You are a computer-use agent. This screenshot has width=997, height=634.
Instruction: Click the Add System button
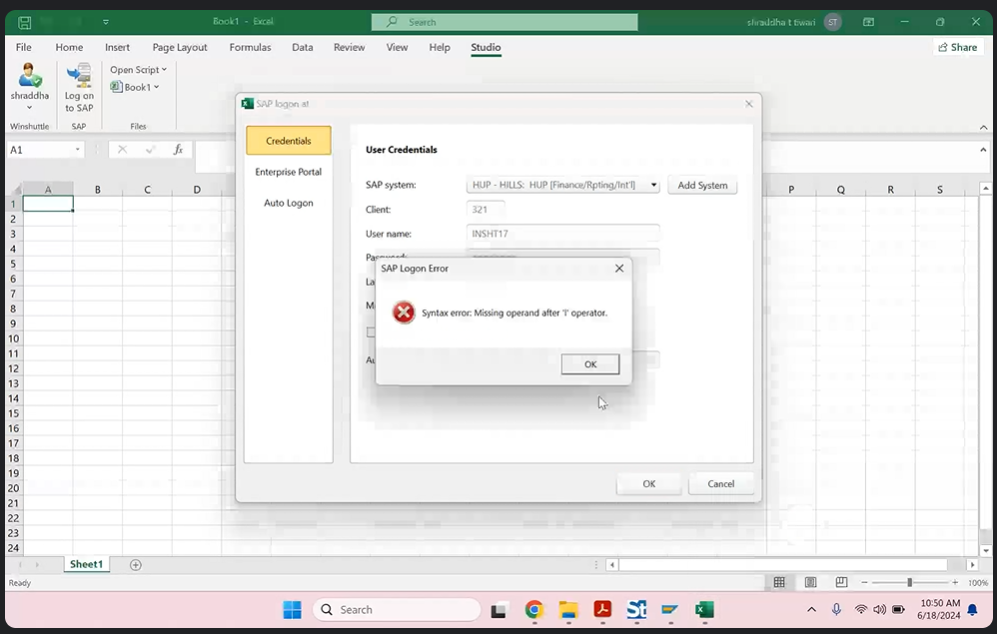pos(702,185)
